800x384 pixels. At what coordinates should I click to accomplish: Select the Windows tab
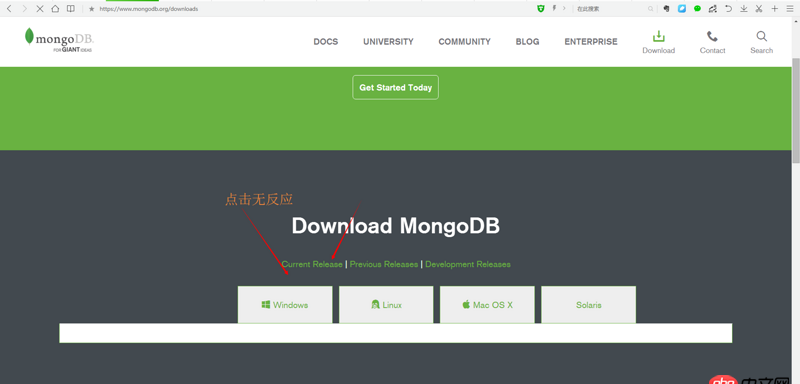click(285, 304)
